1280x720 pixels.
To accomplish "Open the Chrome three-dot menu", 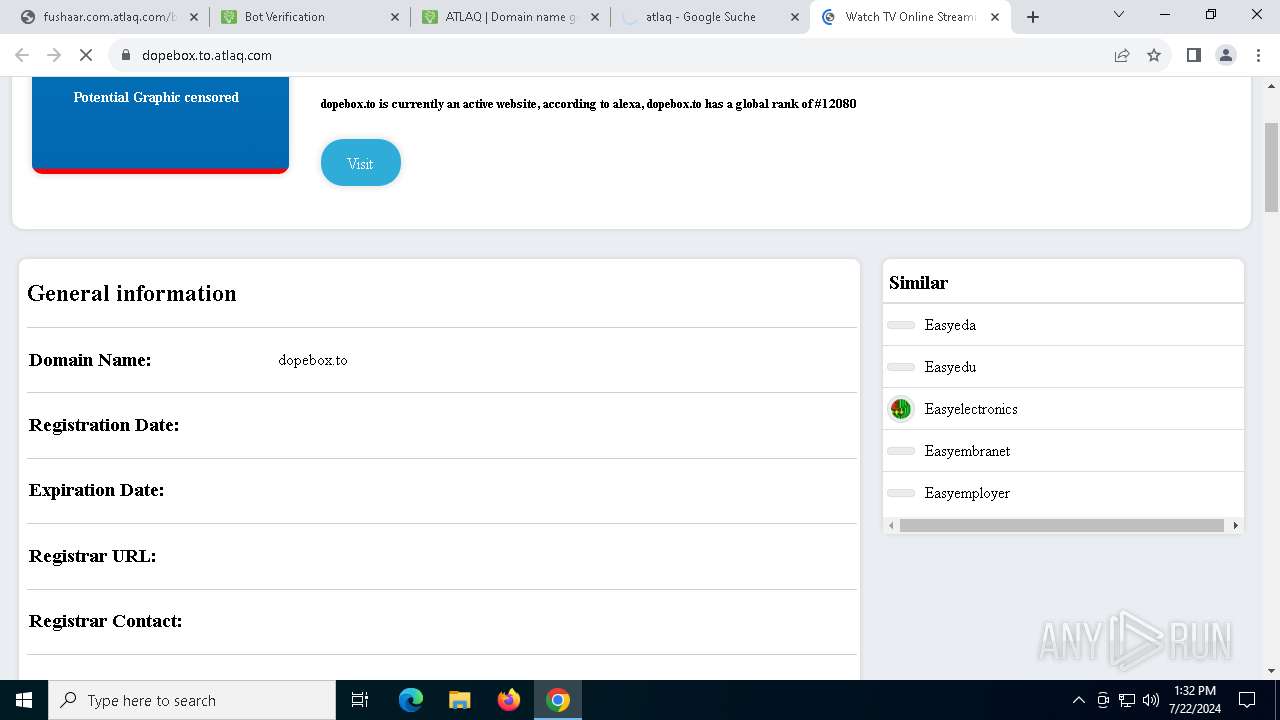I will tap(1258, 55).
